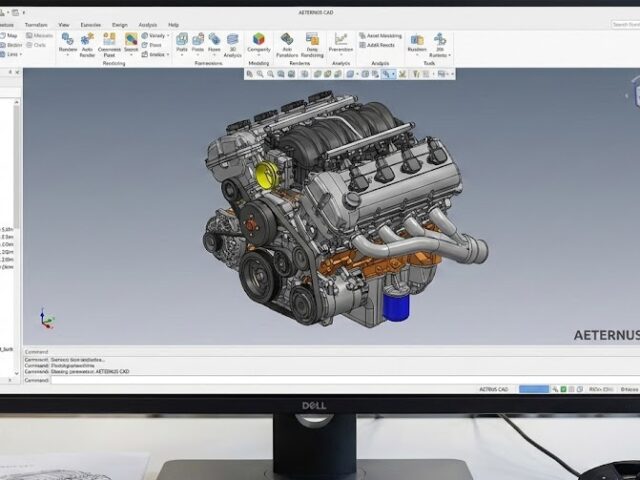The image size is (640, 480).
Task: Switch to the Analysis ribbon tab
Action: (x=148, y=25)
